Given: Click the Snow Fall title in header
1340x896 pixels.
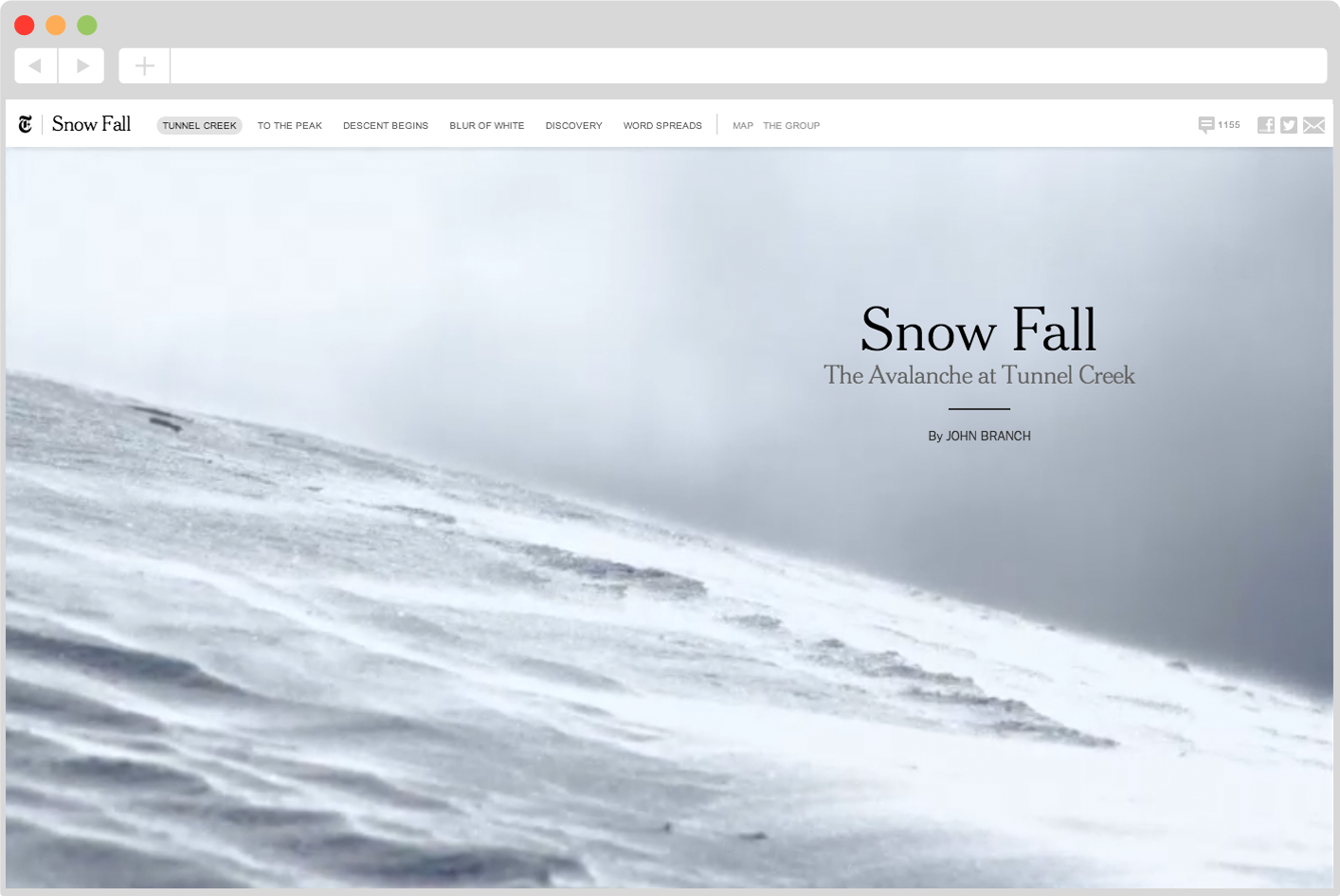Looking at the screenshot, I should pos(92,124).
